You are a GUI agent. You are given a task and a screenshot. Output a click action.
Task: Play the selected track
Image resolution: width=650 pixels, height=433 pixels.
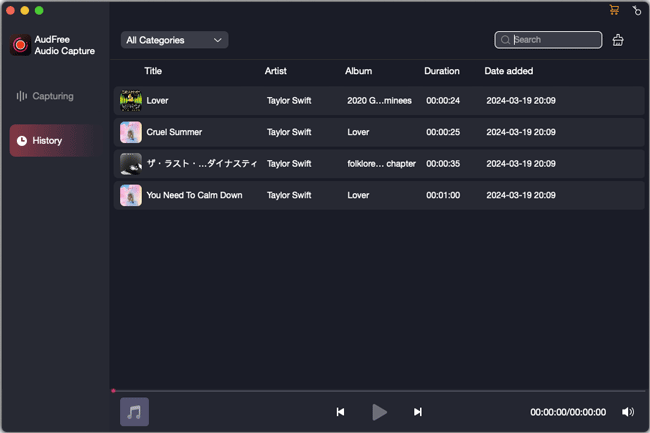(x=379, y=412)
